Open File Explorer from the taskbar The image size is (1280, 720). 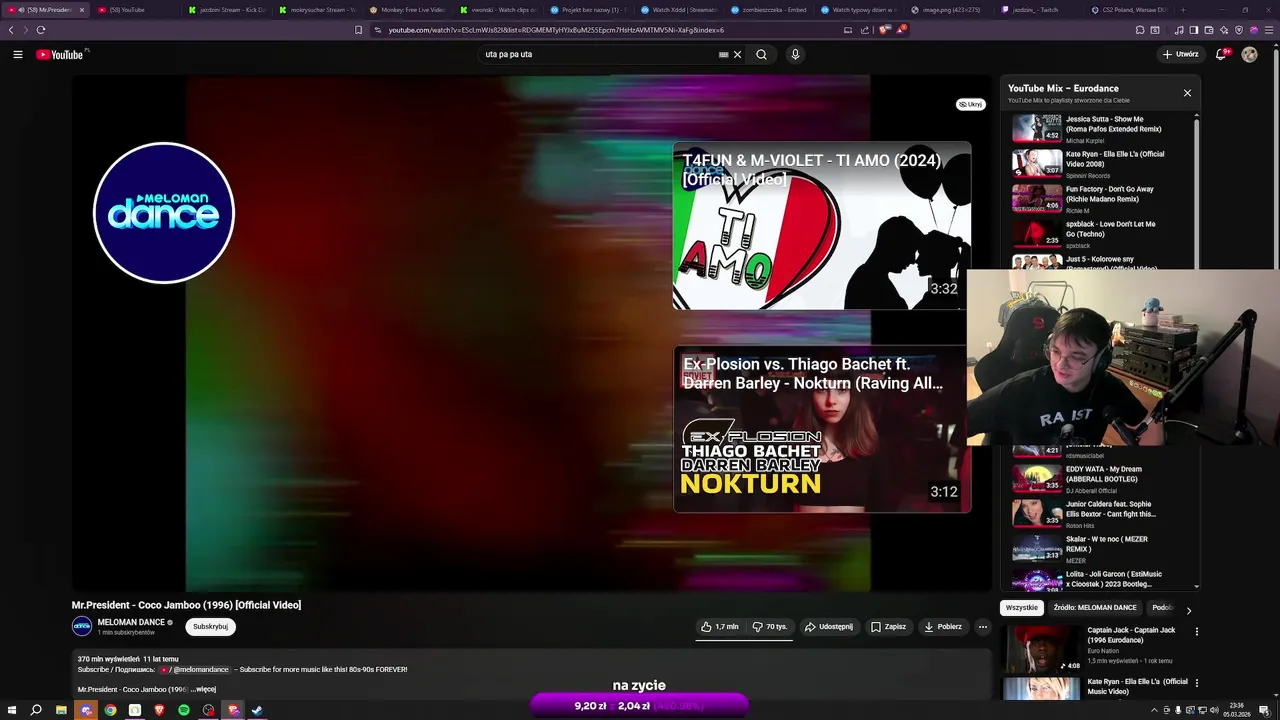pyautogui.click(x=61, y=710)
